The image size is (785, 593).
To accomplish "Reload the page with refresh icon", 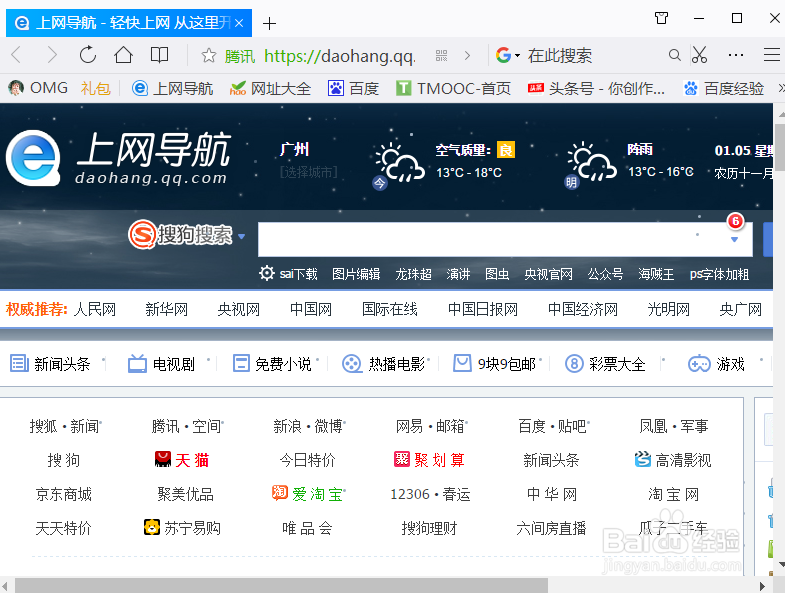I will tap(88, 55).
